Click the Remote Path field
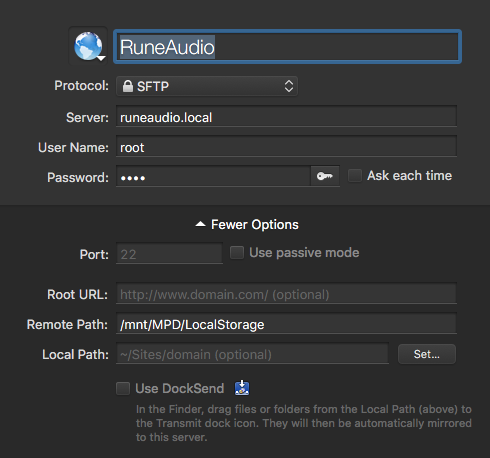Image resolution: width=490 pixels, height=458 pixels. (286, 323)
